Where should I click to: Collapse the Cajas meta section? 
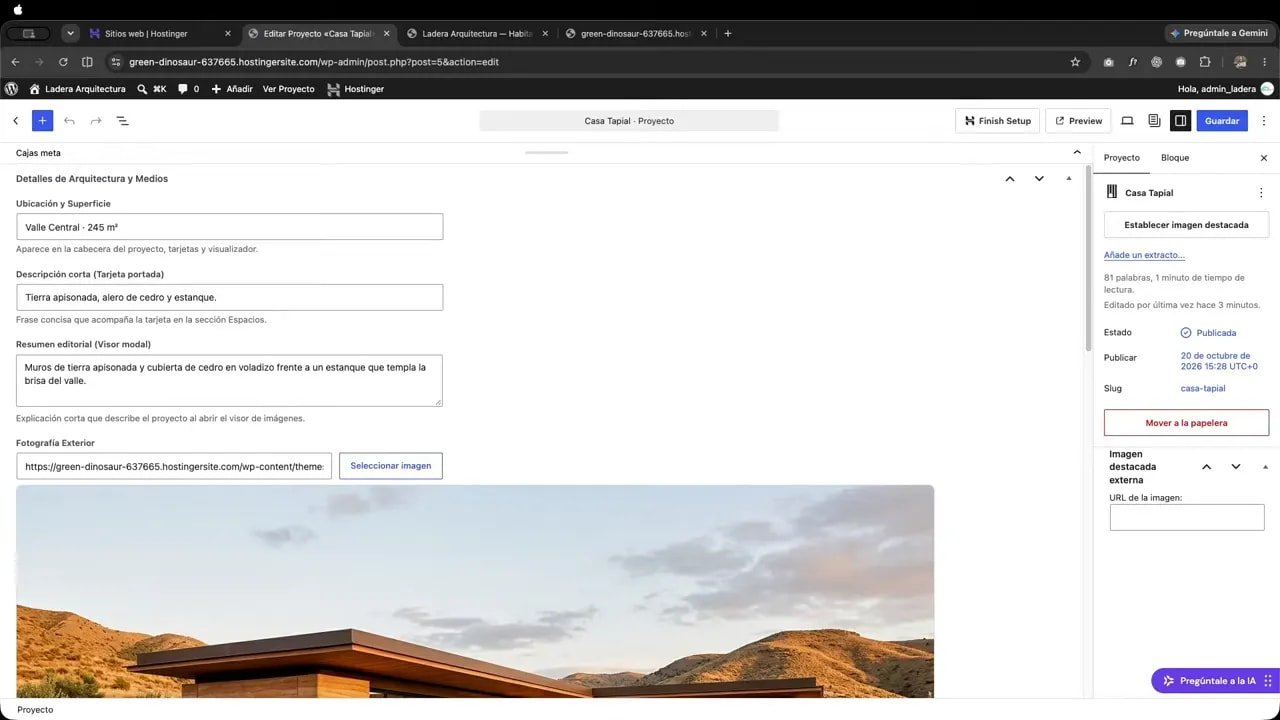[1077, 152]
